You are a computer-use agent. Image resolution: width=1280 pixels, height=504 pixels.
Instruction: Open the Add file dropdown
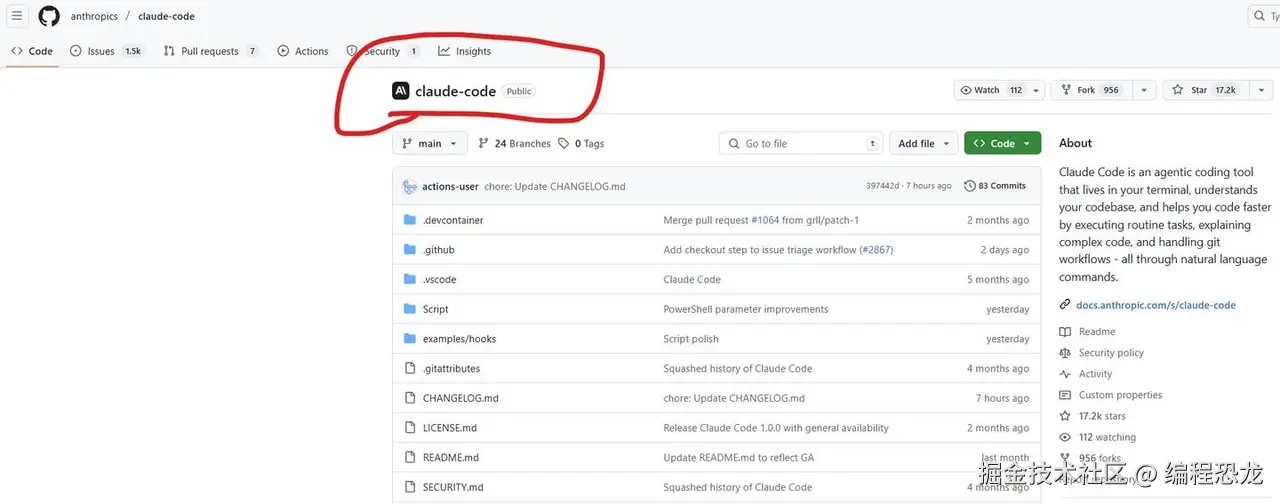(924, 143)
